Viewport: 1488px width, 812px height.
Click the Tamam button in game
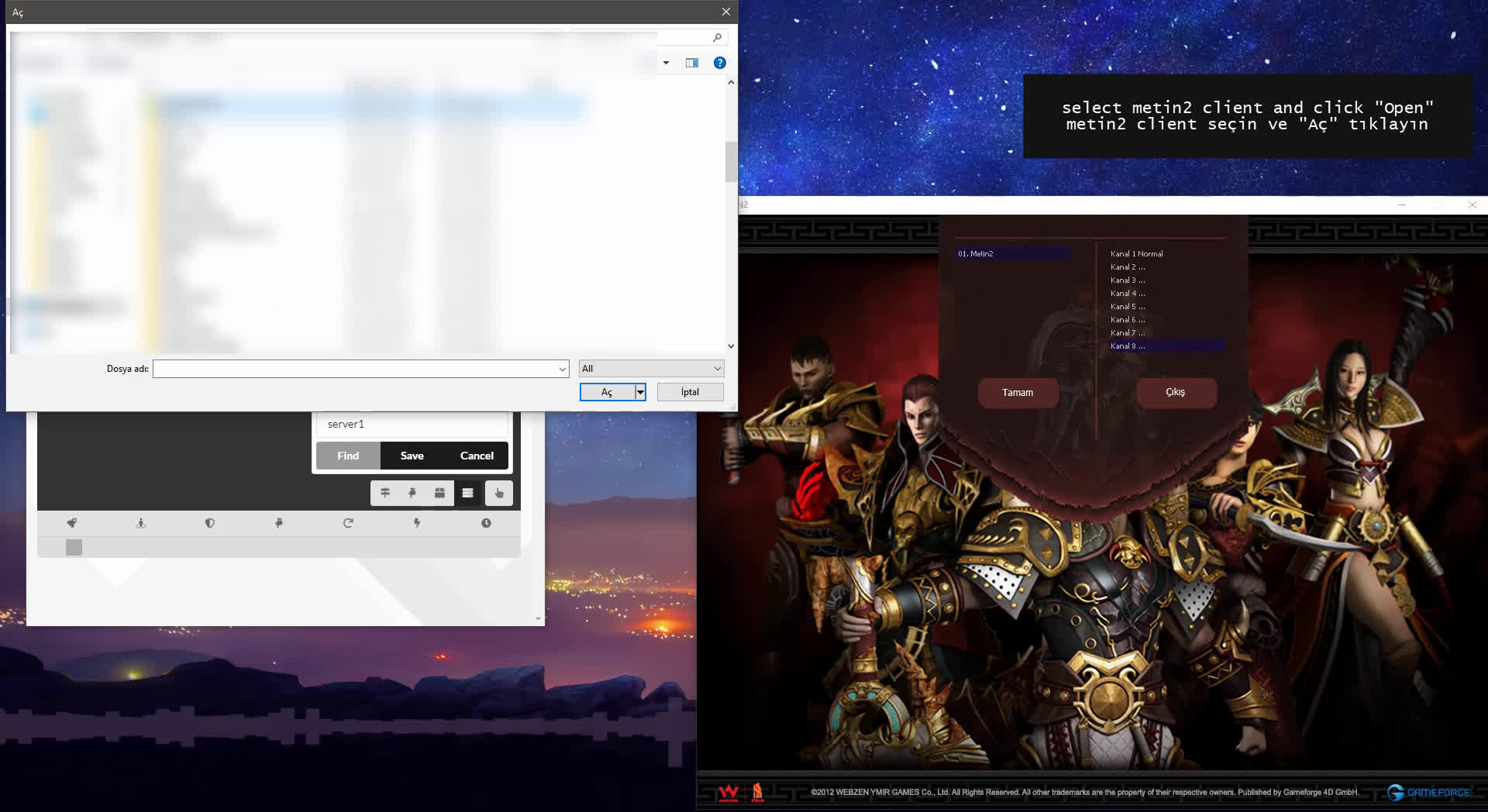[x=1018, y=392]
